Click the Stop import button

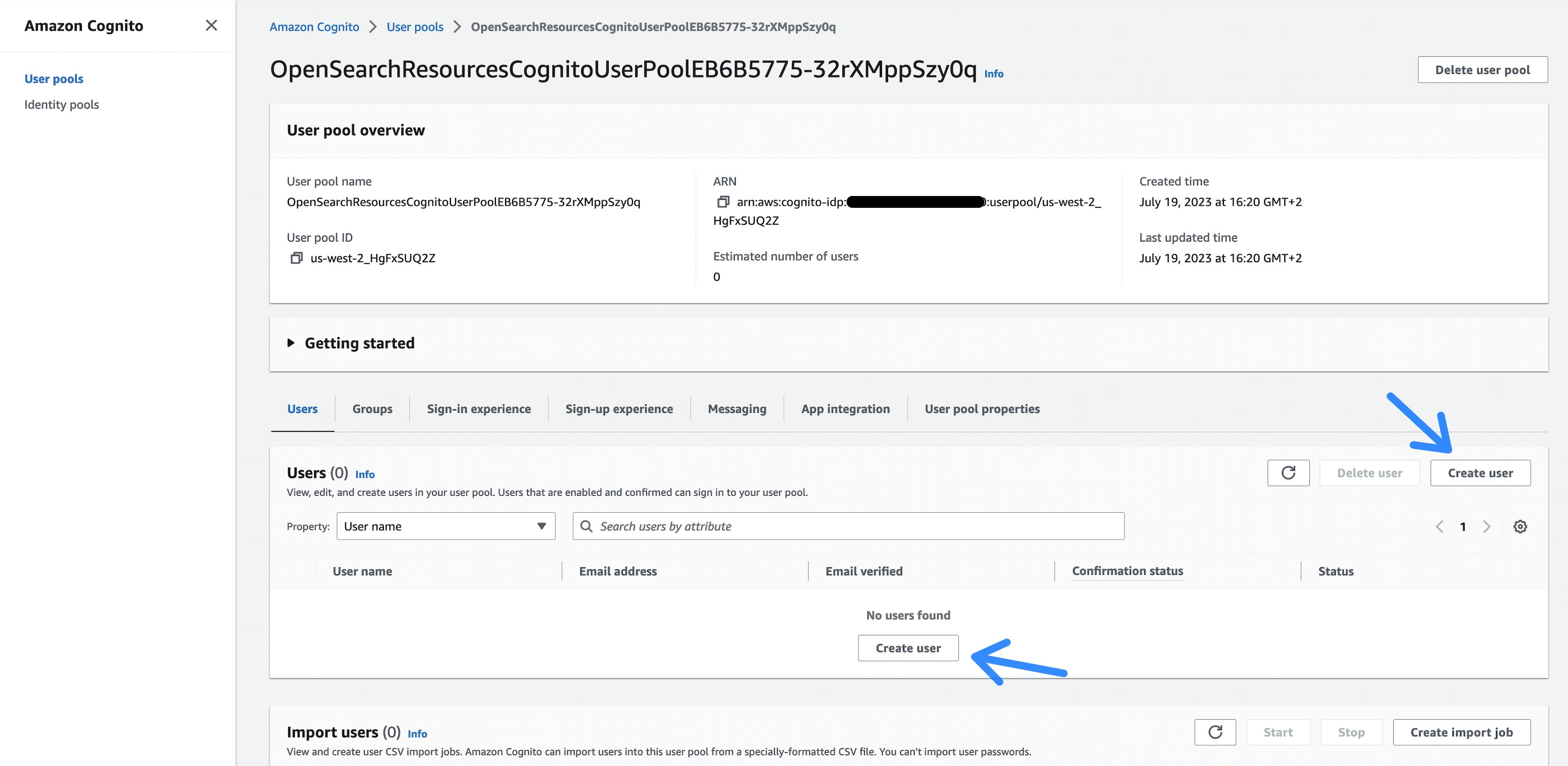click(1352, 732)
